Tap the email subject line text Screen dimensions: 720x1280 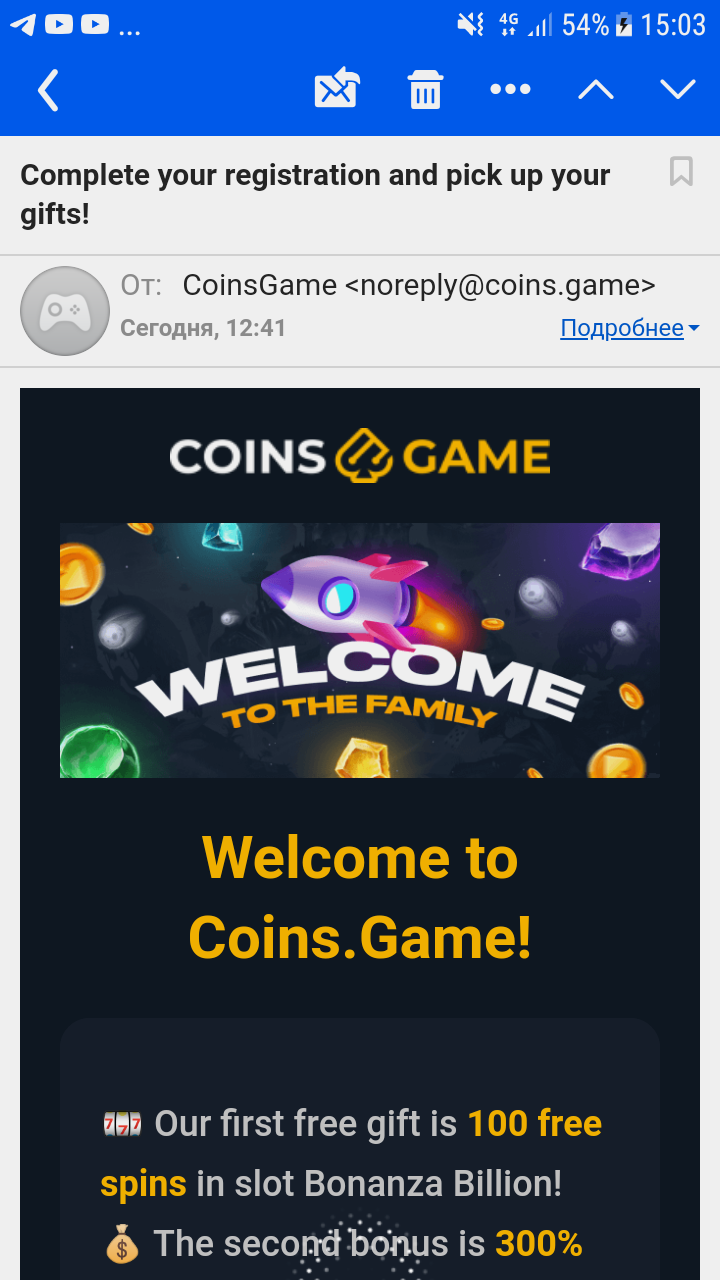[x=315, y=194]
